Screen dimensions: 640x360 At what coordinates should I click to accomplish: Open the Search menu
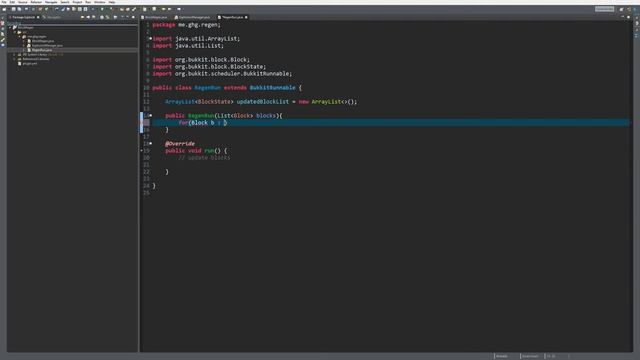coord(65,2)
